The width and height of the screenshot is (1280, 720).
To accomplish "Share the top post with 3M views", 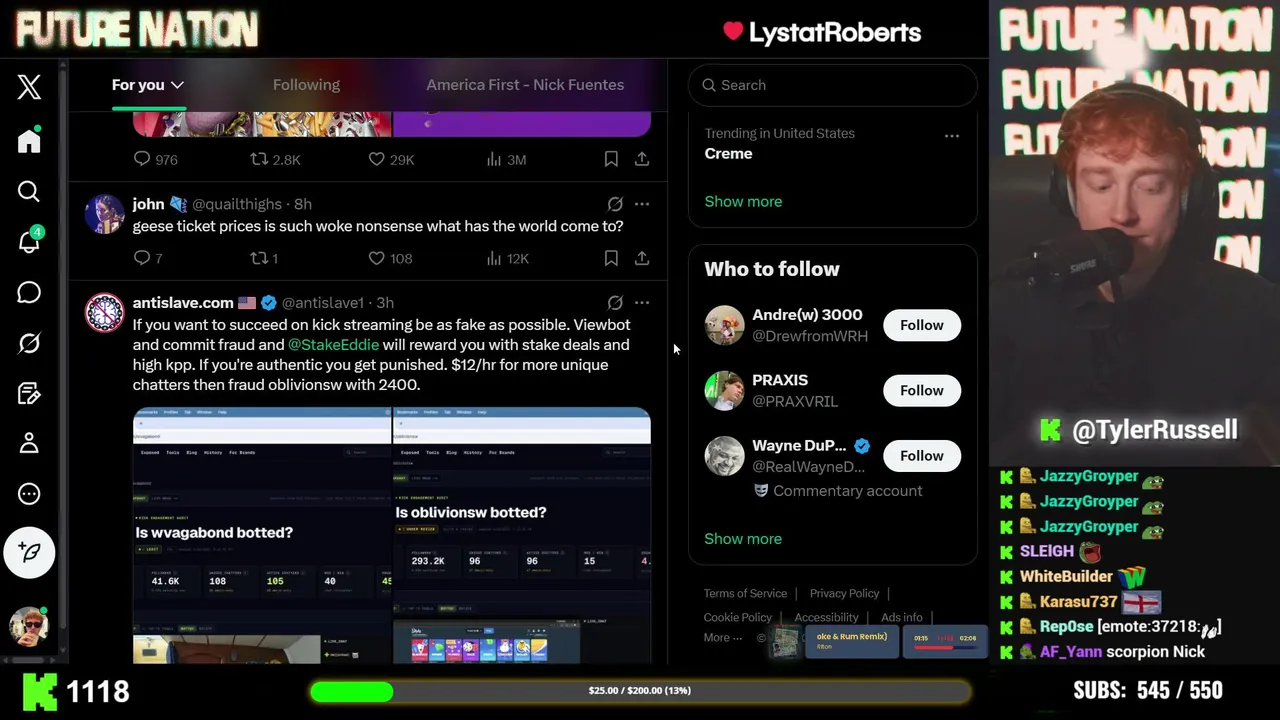I will pyautogui.click(x=642, y=159).
